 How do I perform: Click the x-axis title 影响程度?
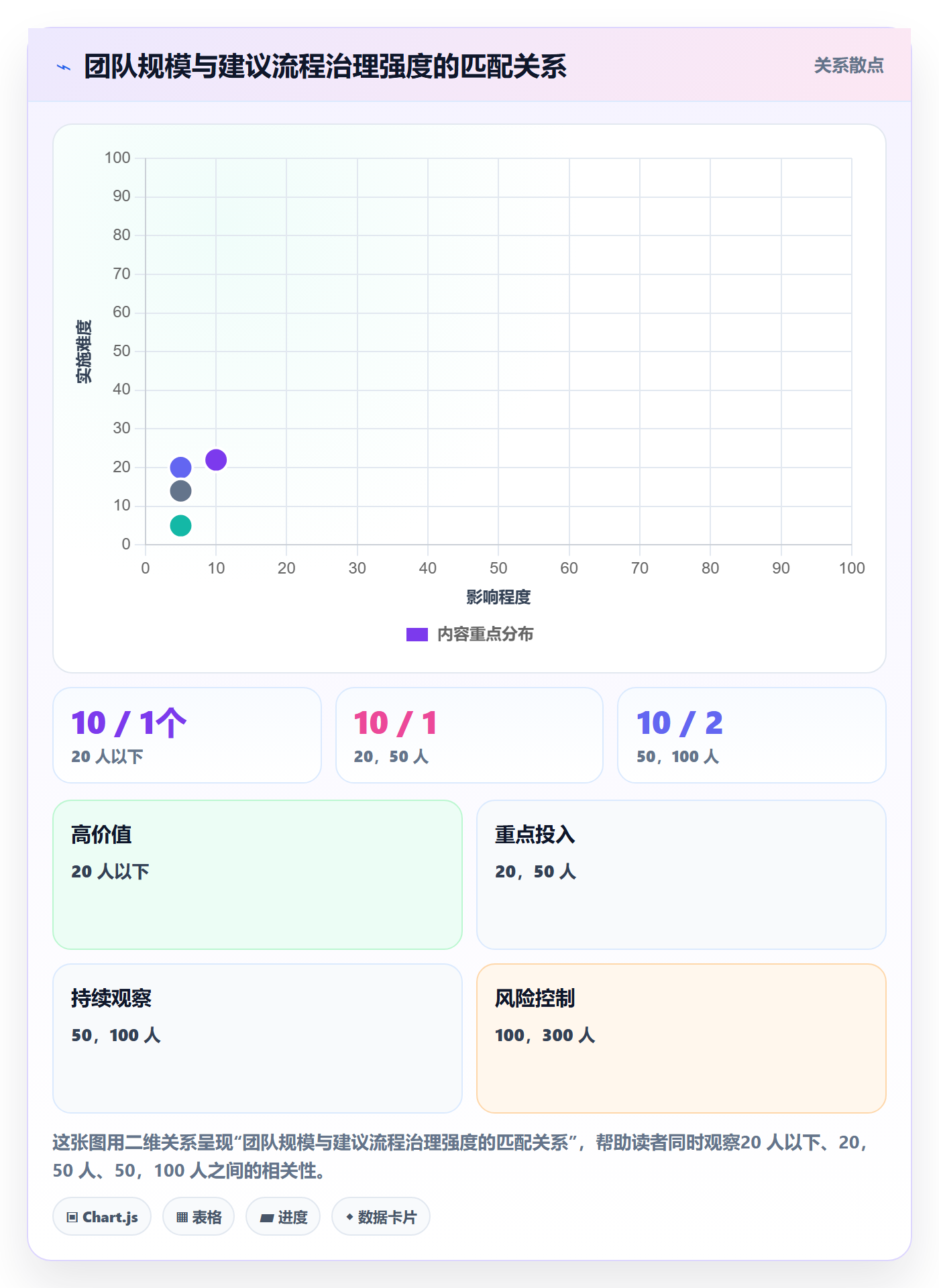(x=498, y=597)
